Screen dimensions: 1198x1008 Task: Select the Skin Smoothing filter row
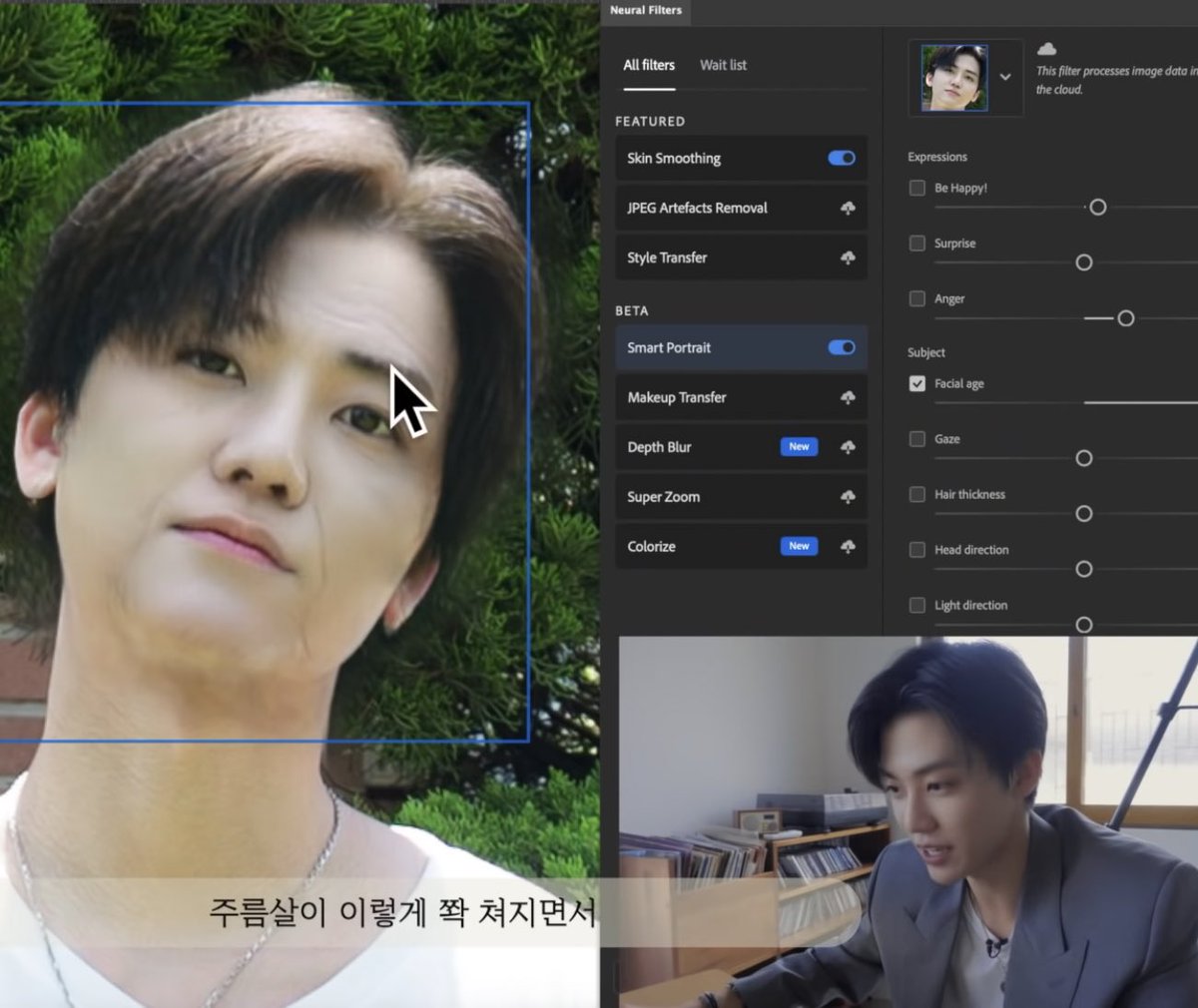pyautogui.click(x=741, y=158)
